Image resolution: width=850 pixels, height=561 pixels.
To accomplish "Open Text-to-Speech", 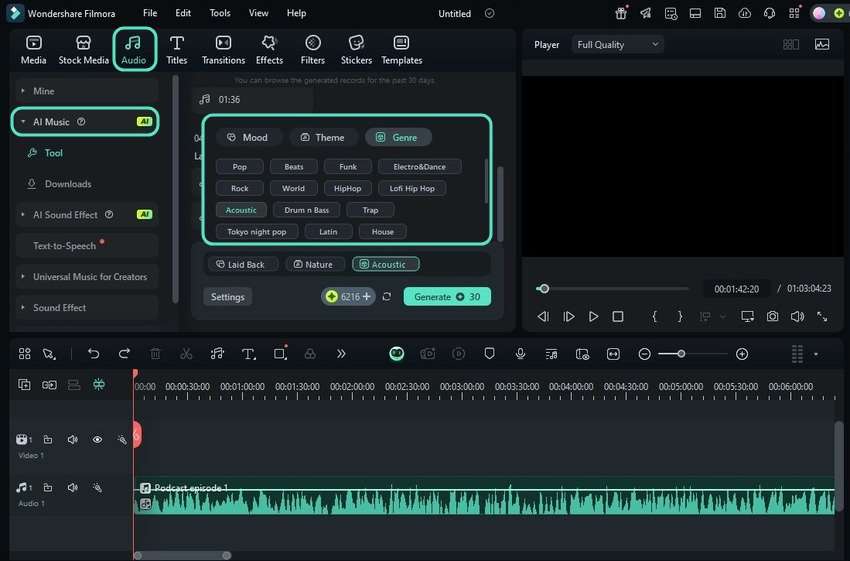I will point(86,246).
